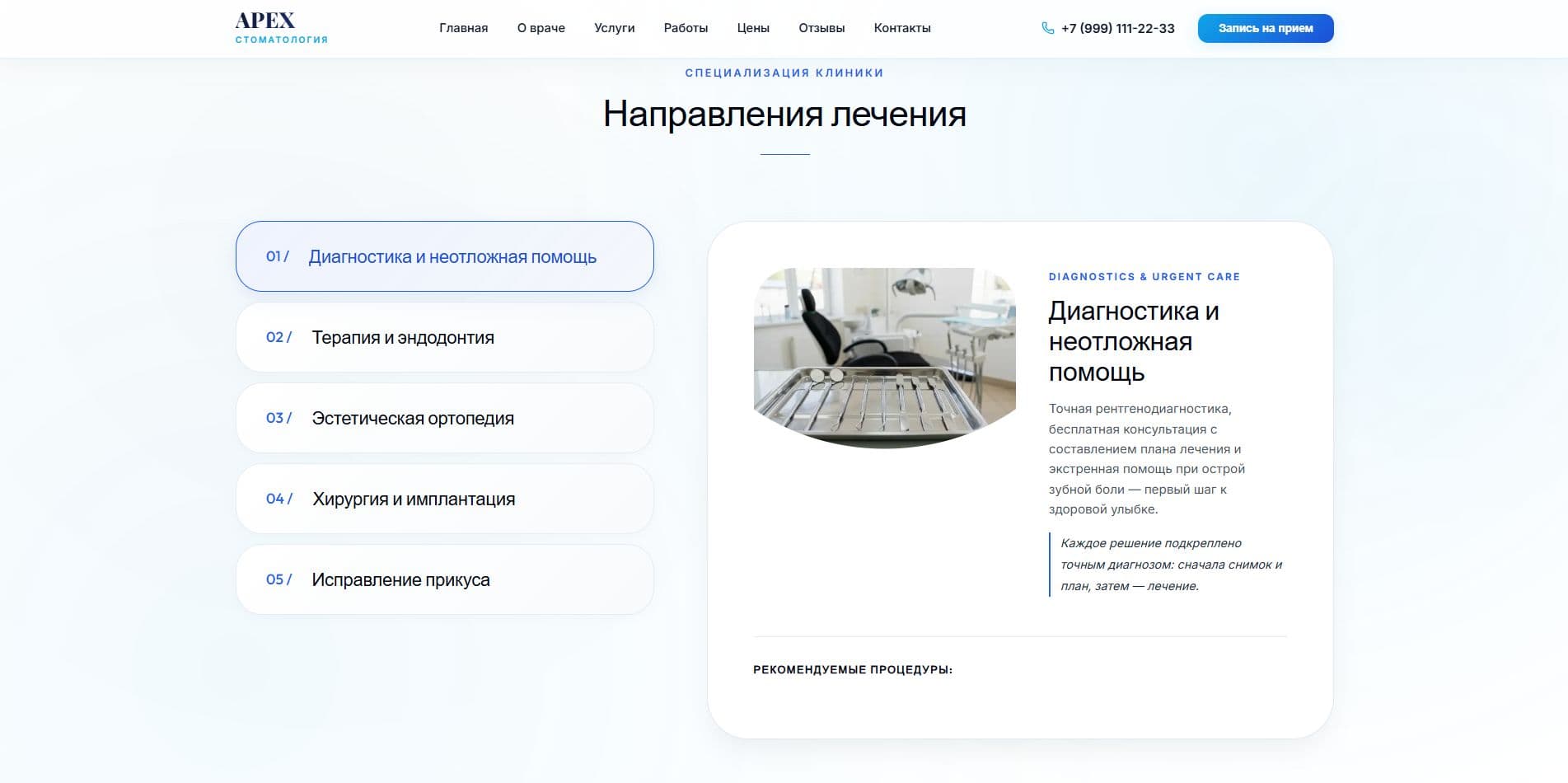The image size is (1568, 783).
Task: Choose the Исправление прикуса tab
Action: 445,579
